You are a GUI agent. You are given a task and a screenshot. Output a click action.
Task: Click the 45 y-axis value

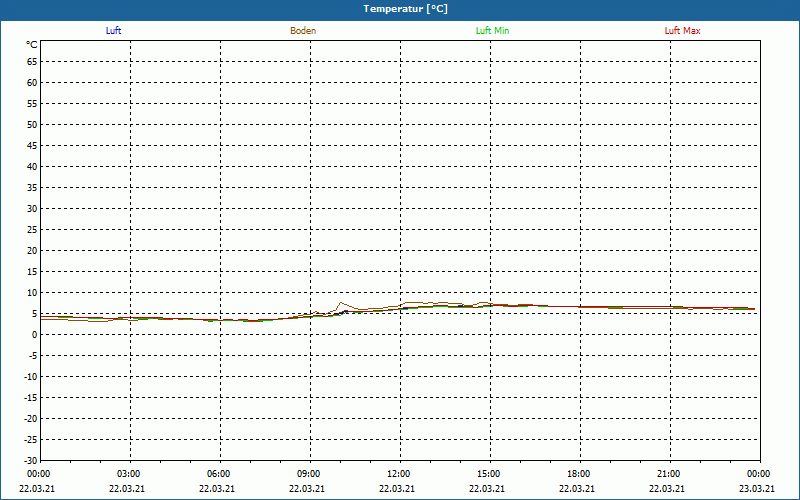click(32, 145)
